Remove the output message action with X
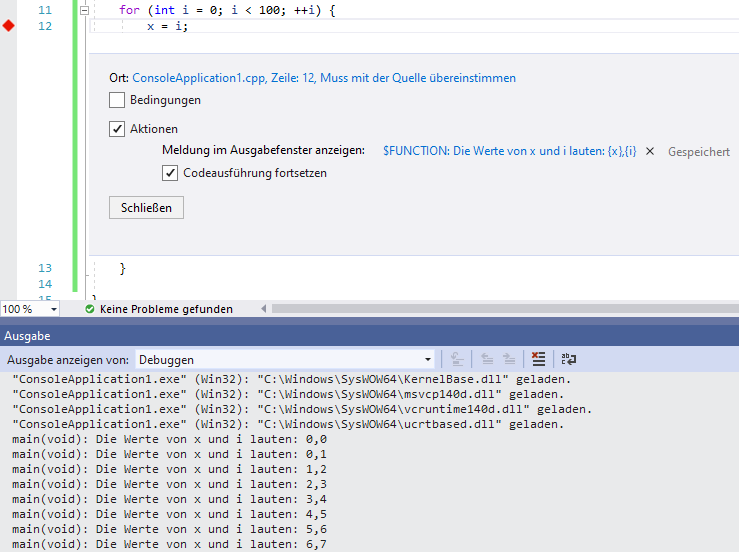 click(650, 151)
